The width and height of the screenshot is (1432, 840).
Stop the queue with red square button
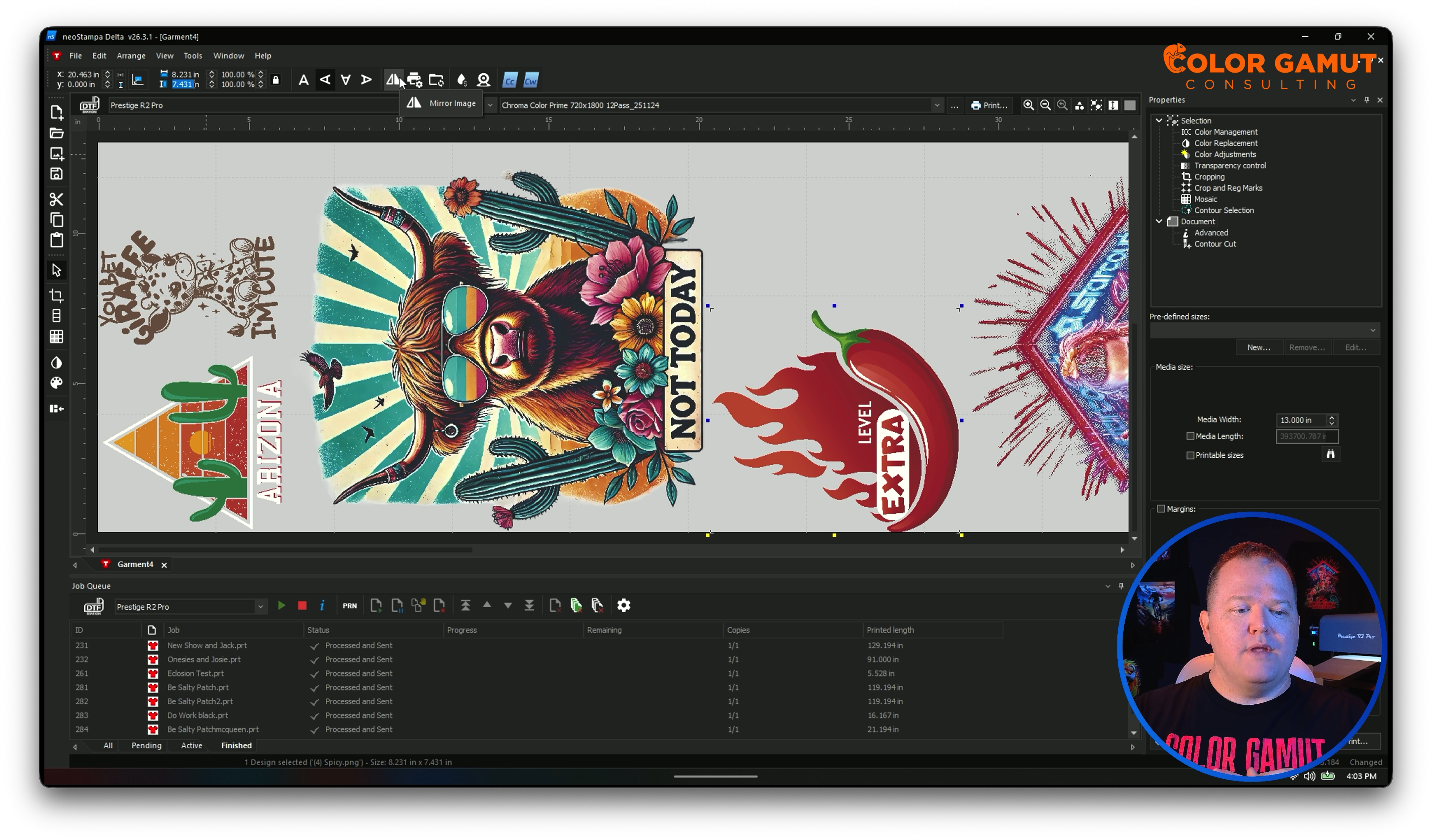302,606
